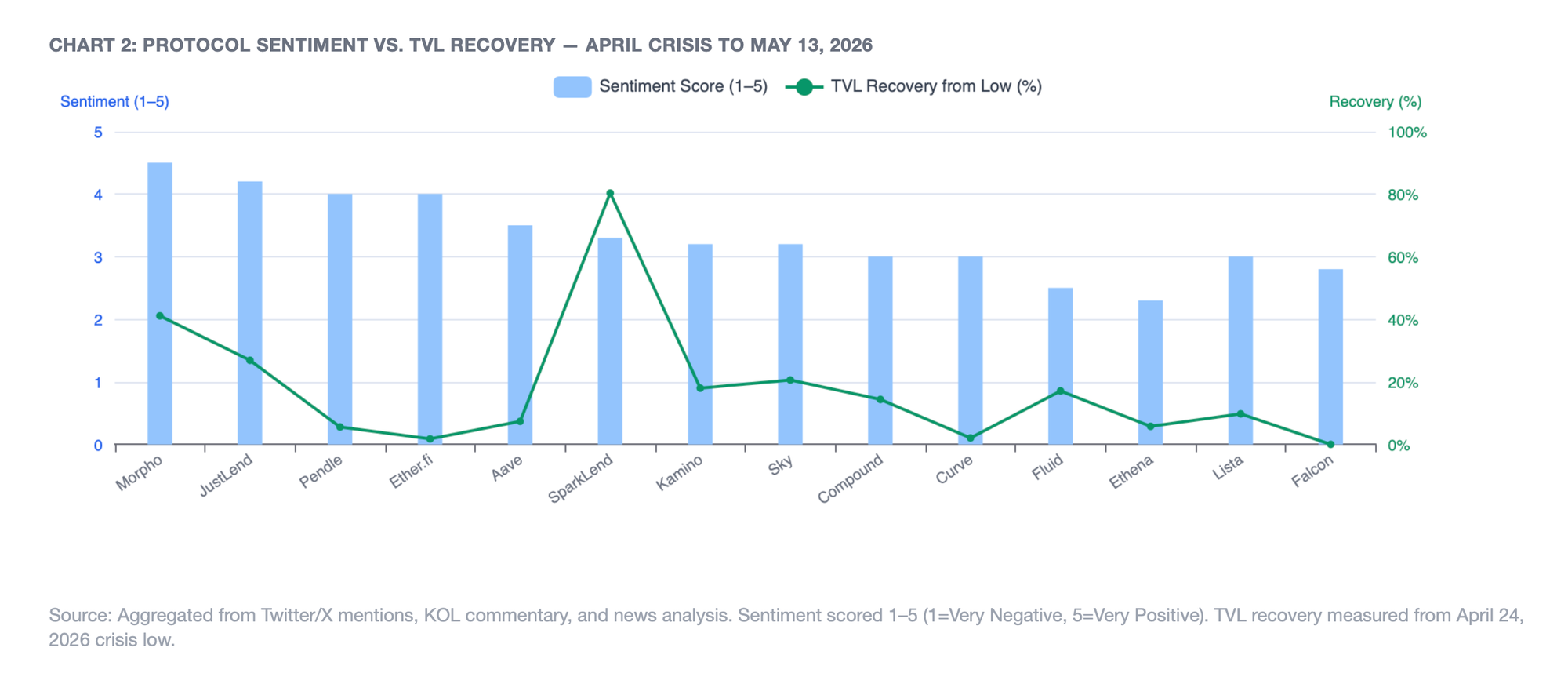Click the Ethena x-axis label
The image size is (1568, 673).
[1131, 473]
